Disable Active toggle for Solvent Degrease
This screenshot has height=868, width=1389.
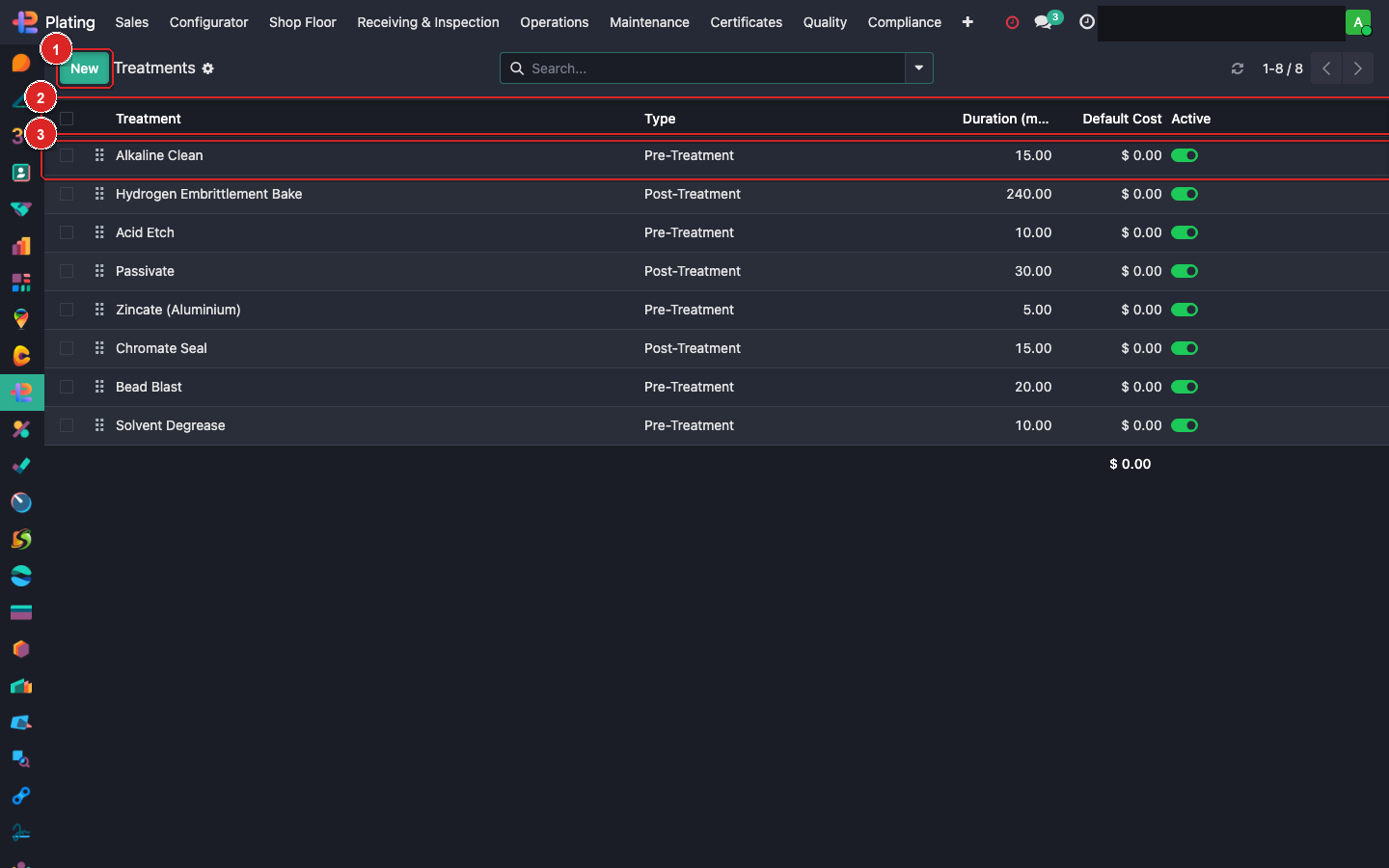(1185, 425)
